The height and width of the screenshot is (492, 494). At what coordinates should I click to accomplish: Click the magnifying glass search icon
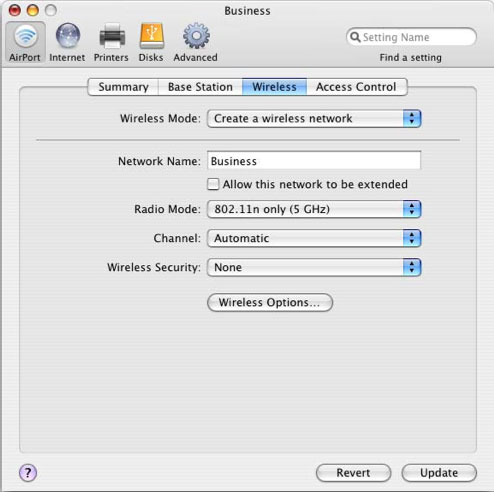pyautogui.click(x=355, y=37)
